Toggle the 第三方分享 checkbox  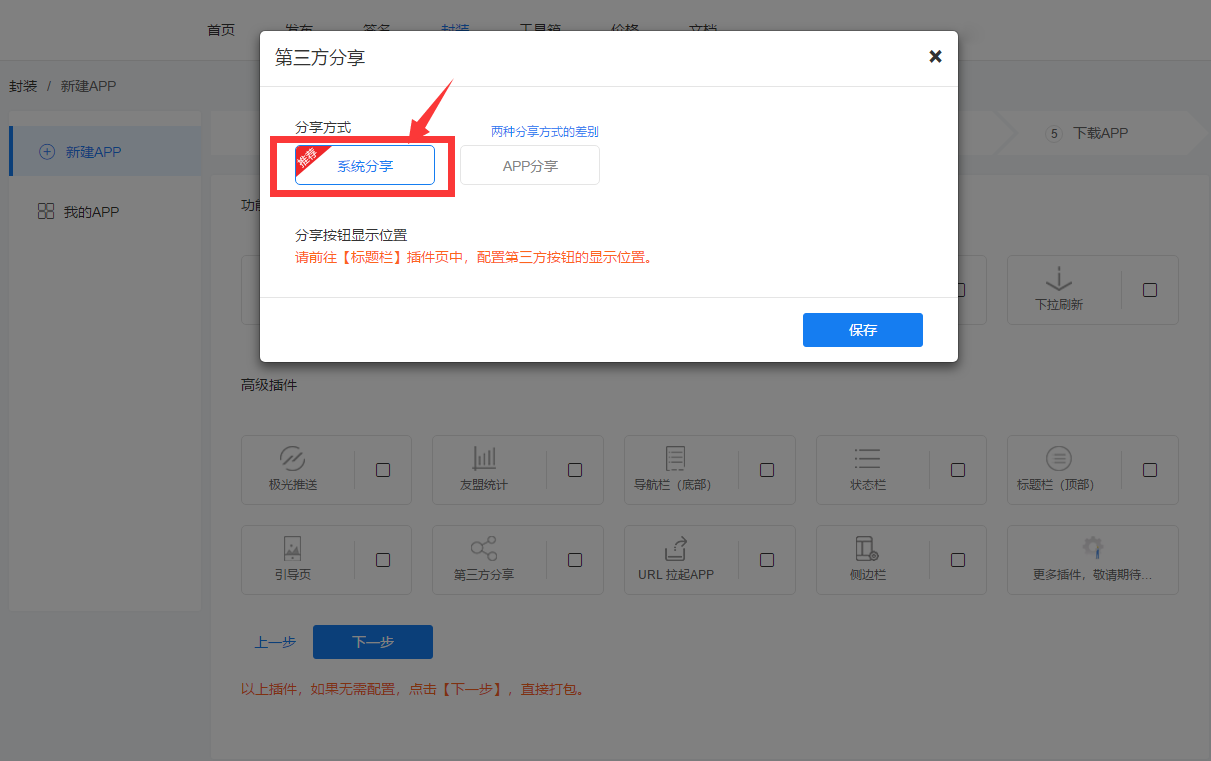575,560
